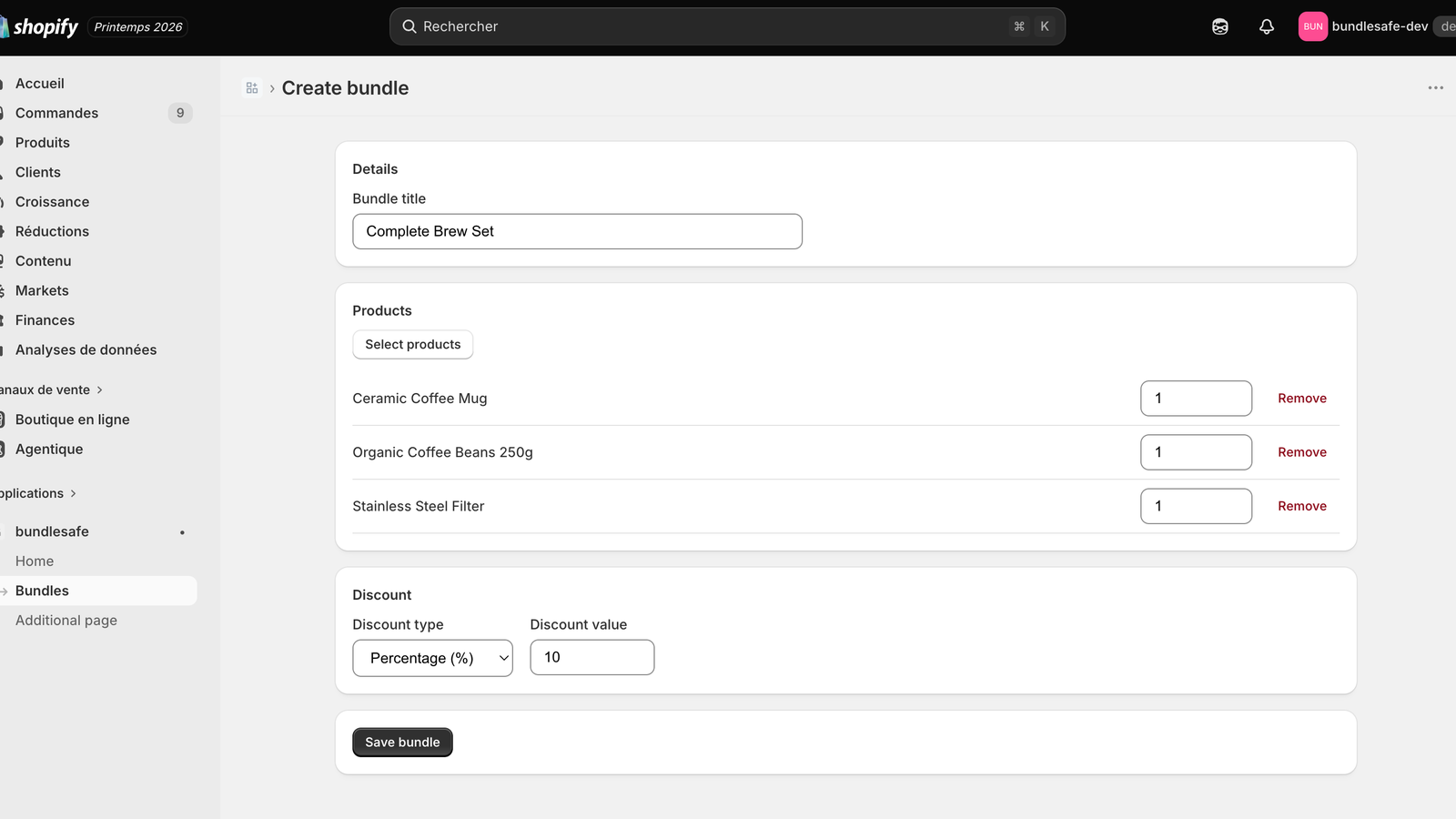Viewport: 1456px width, 819px height.
Task: Click the Shopify logo
Action: pyautogui.click(x=39, y=27)
